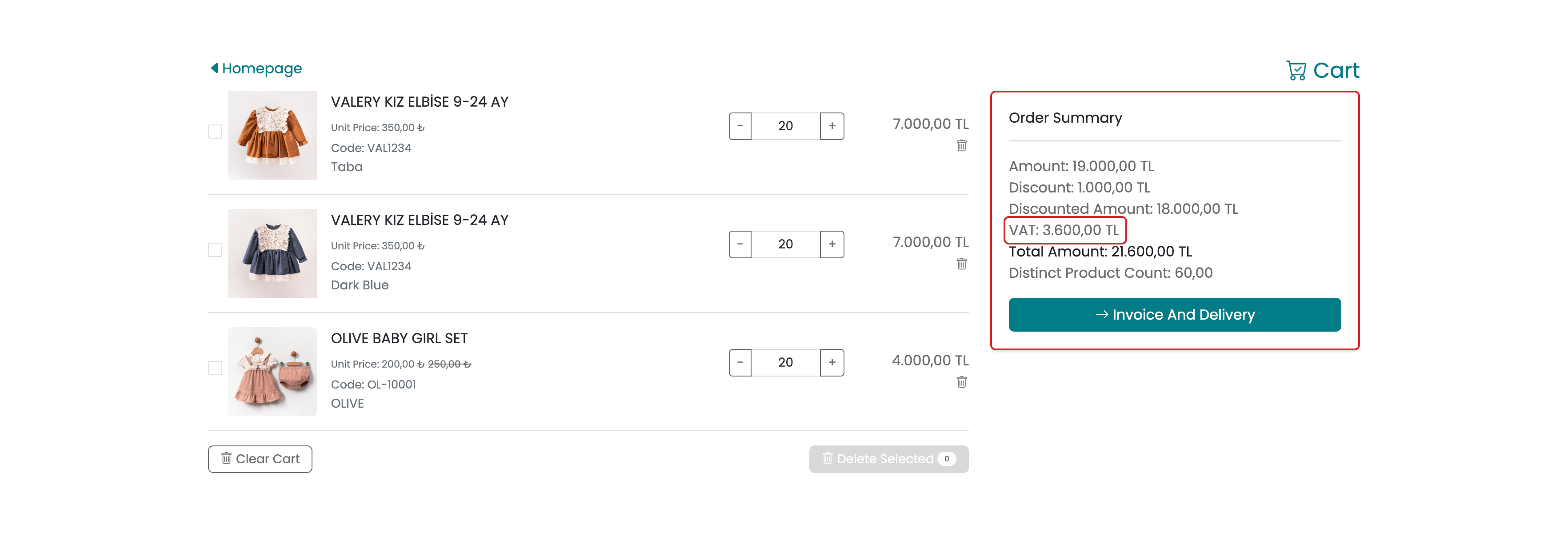Delete the Taba dress using trash icon
The height and width of the screenshot is (537, 1568).
961,145
